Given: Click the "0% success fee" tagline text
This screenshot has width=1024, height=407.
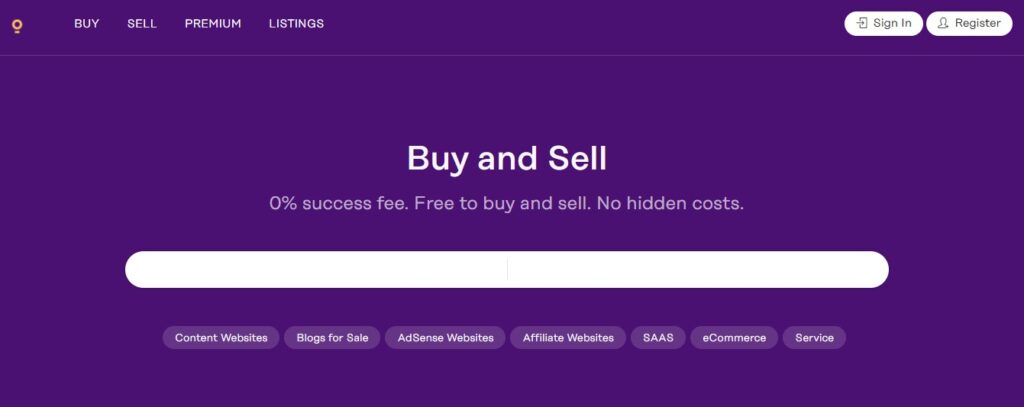Looking at the screenshot, I should click(x=507, y=203).
